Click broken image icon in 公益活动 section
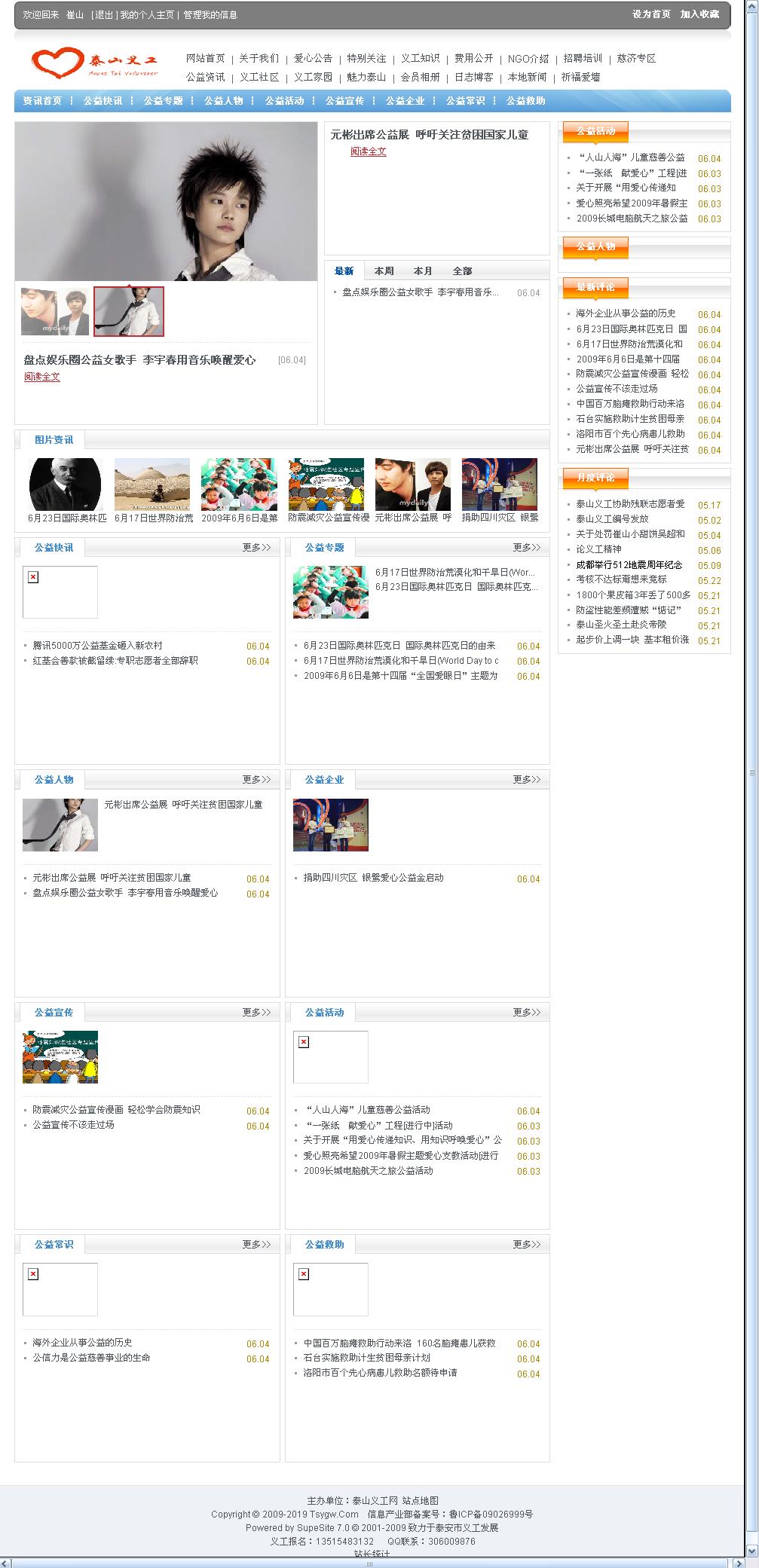The height and width of the screenshot is (1568, 759). point(304,1042)
